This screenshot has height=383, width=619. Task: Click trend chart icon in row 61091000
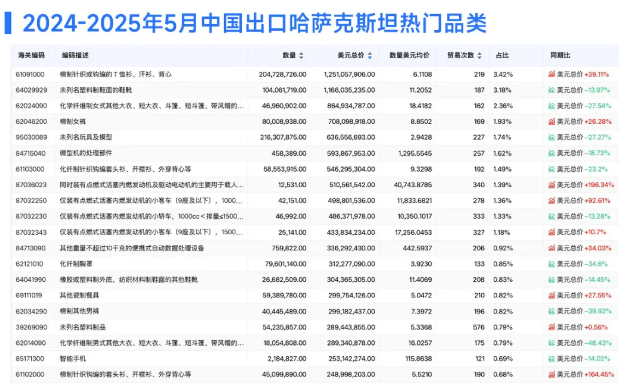tap(551, 74)
